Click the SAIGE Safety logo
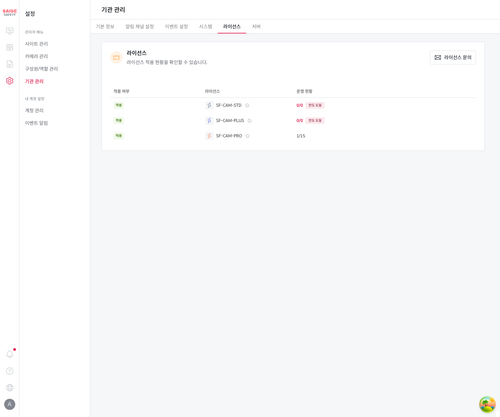500x417 pixels. (9, 12)
